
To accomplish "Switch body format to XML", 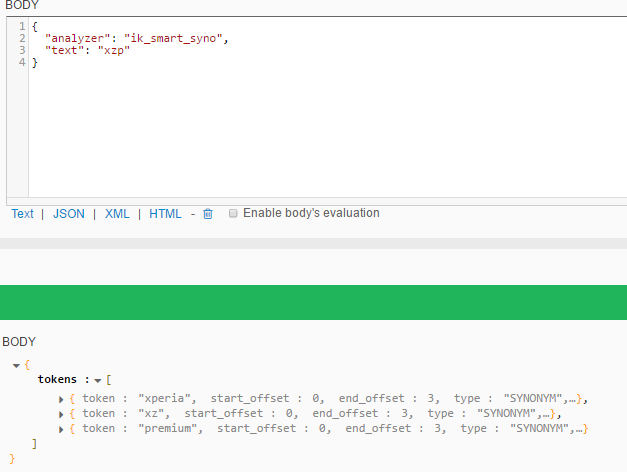I will [x=117, y=214].
